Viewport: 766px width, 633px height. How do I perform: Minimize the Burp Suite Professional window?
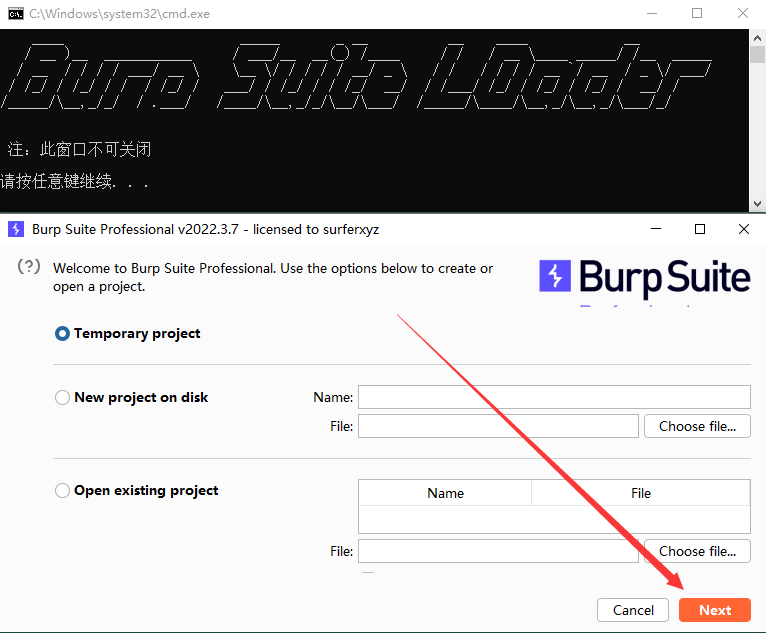(x=656, y=229)
